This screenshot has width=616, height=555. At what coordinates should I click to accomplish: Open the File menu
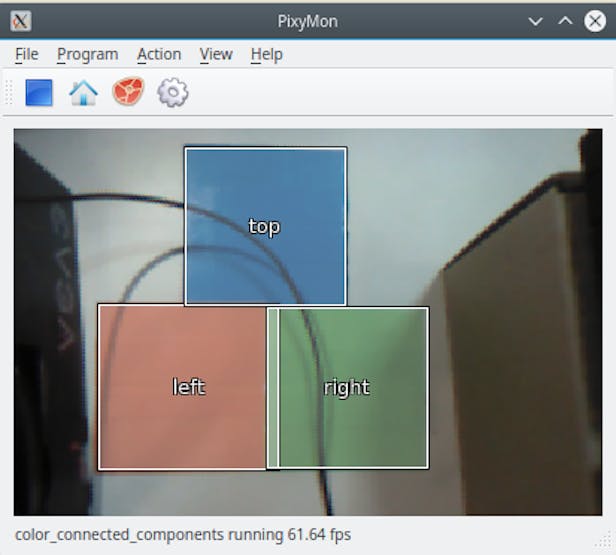point(27,54)
